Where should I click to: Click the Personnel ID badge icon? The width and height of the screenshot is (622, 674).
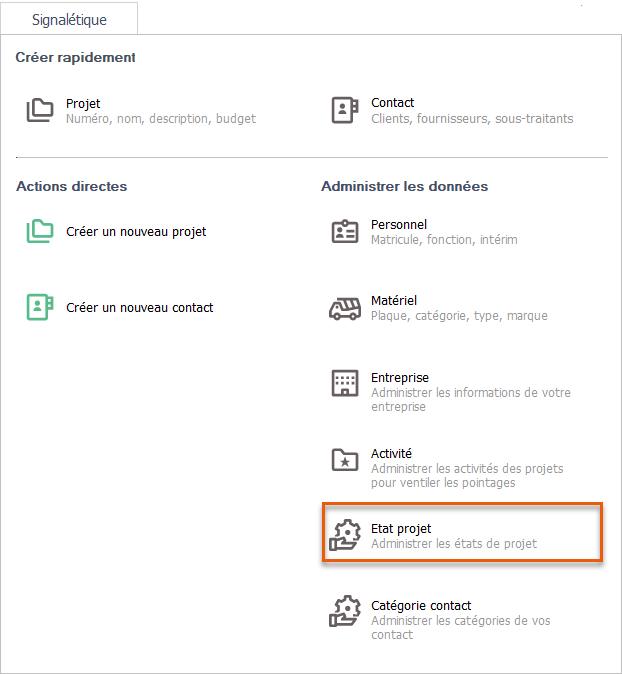tap(345, 232)
